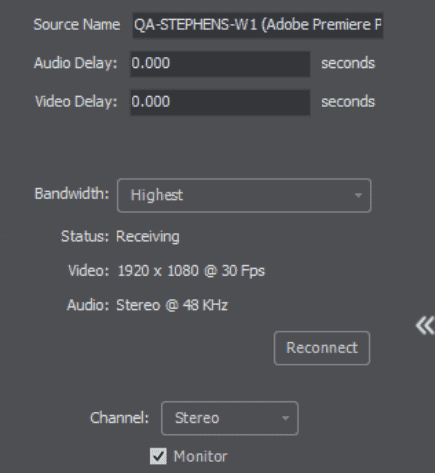Click the Reconnect button

pos(322,348)
